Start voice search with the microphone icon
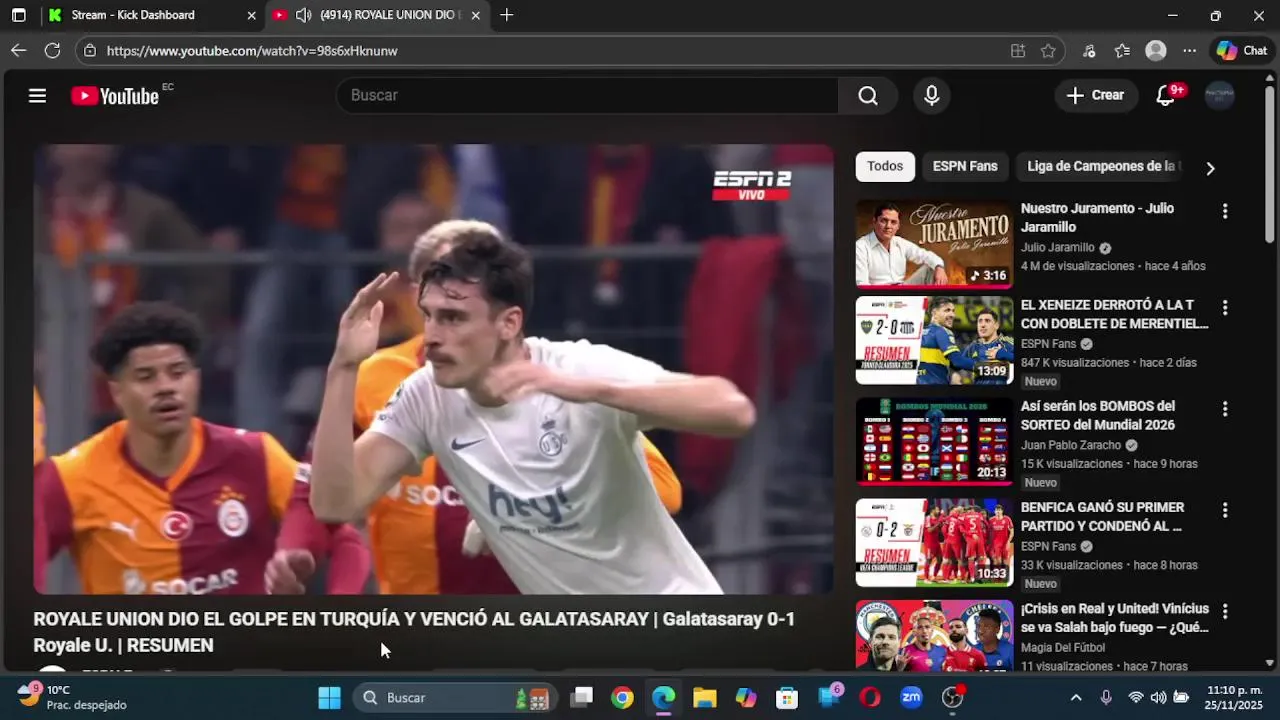This screenshot has width=1280, height=720. [931, 95]
